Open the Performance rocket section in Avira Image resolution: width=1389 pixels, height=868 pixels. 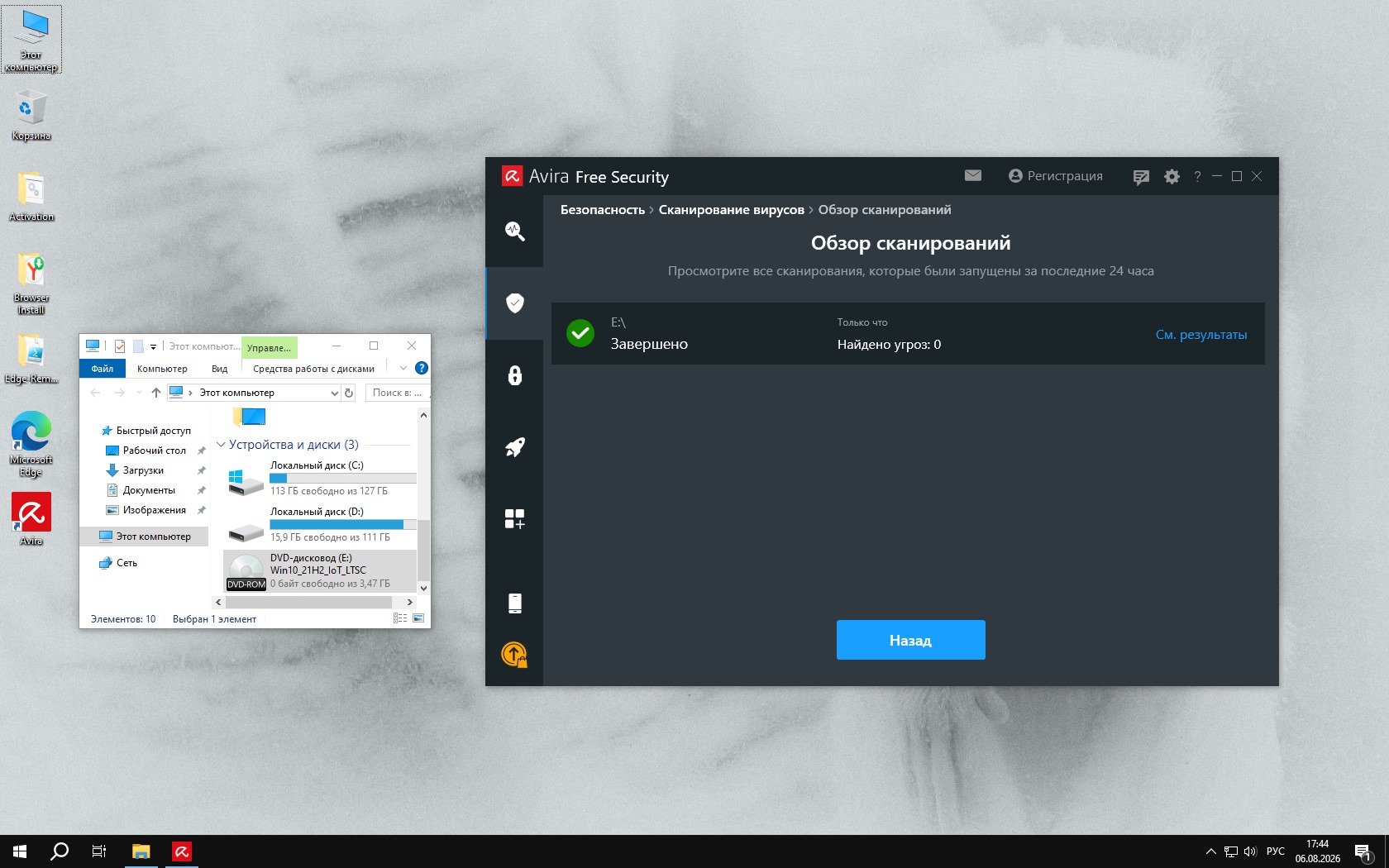pyautogui.click(x=514, y=447)
